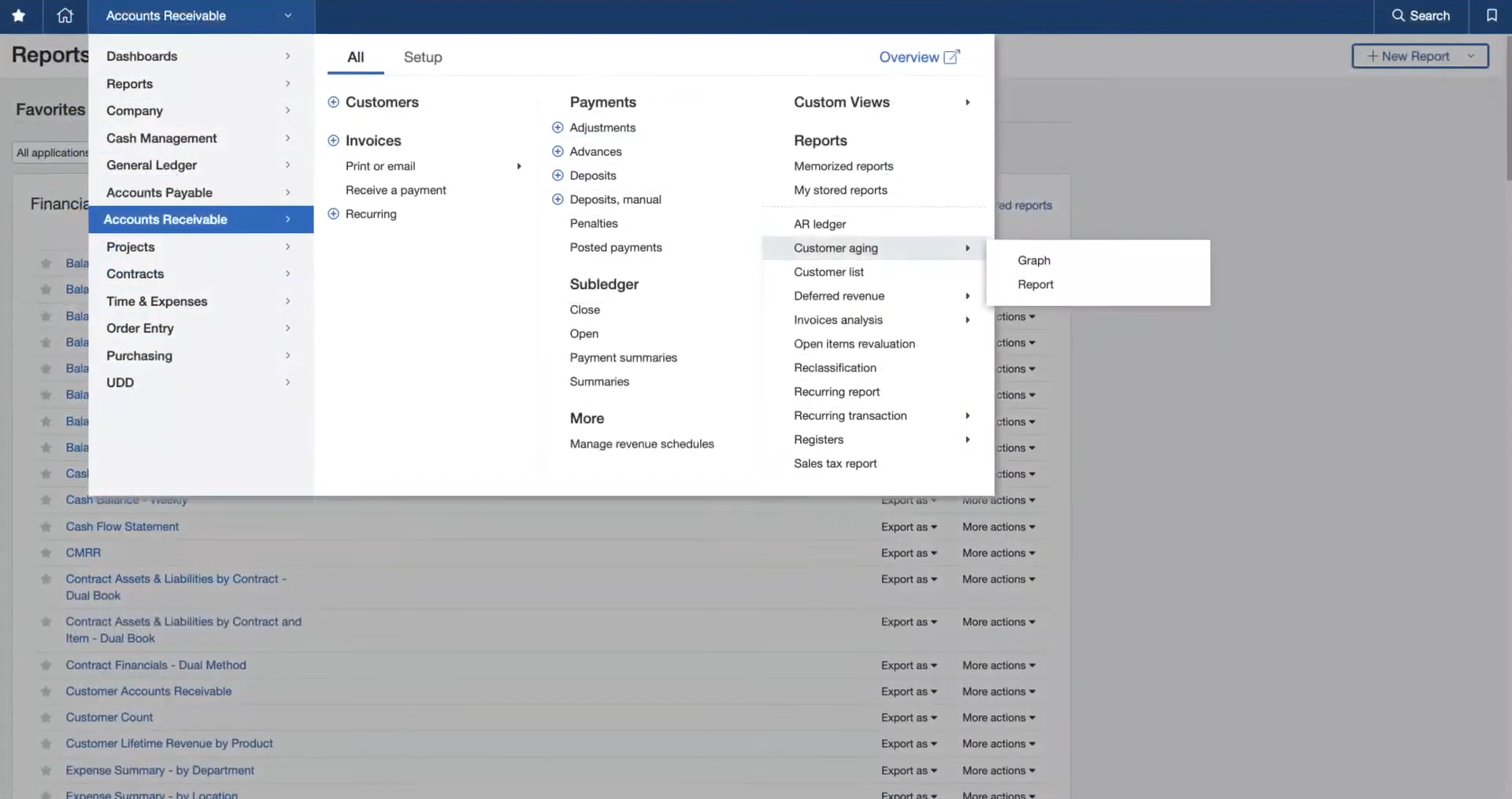This screenshot has width=1512, height=799.
Task: Open Sales tax report
Action: pos(835,464)
